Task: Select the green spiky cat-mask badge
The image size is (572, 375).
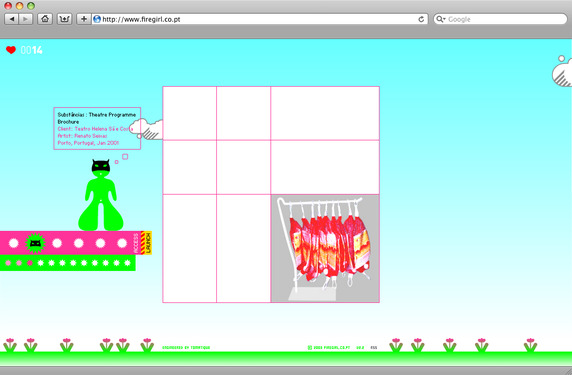Action: tap(35, 243)
